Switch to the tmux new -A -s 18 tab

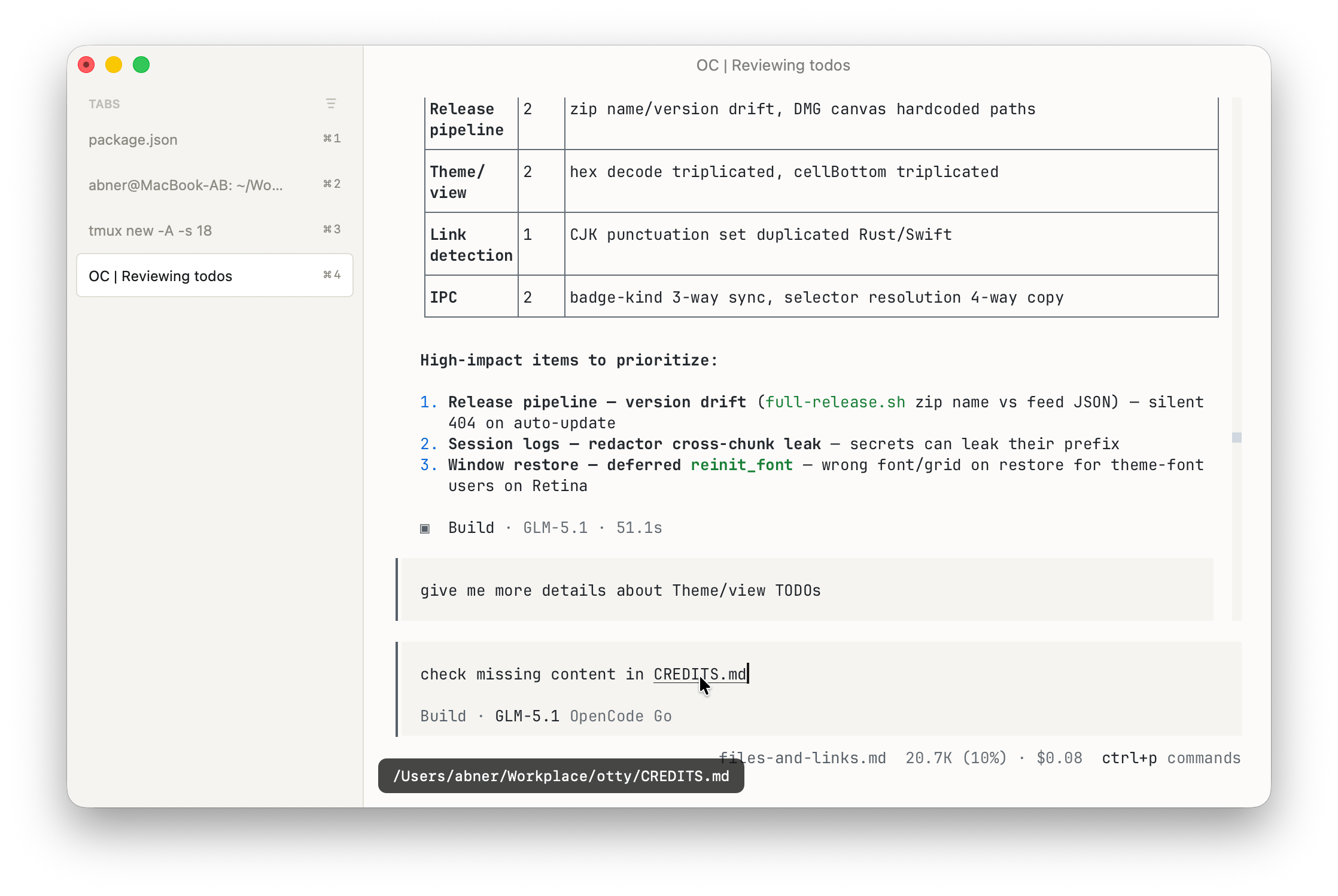coord(215,230)
